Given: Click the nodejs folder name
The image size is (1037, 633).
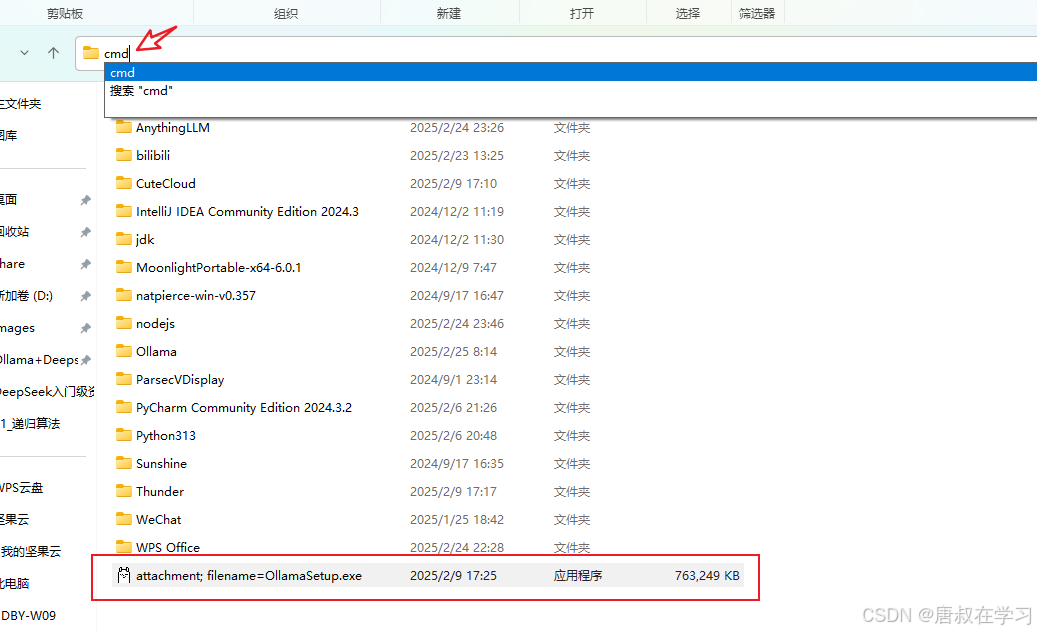Looking at the screenshot, I should [155, 323].
